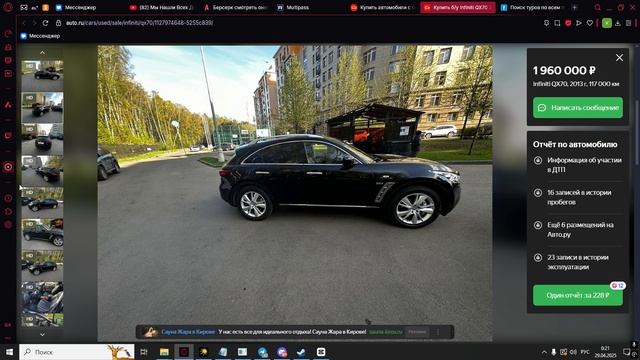
Task: Switch to the 'Мессенджер' browser tab
Action: pyautogui.click(x=76, y=7)
